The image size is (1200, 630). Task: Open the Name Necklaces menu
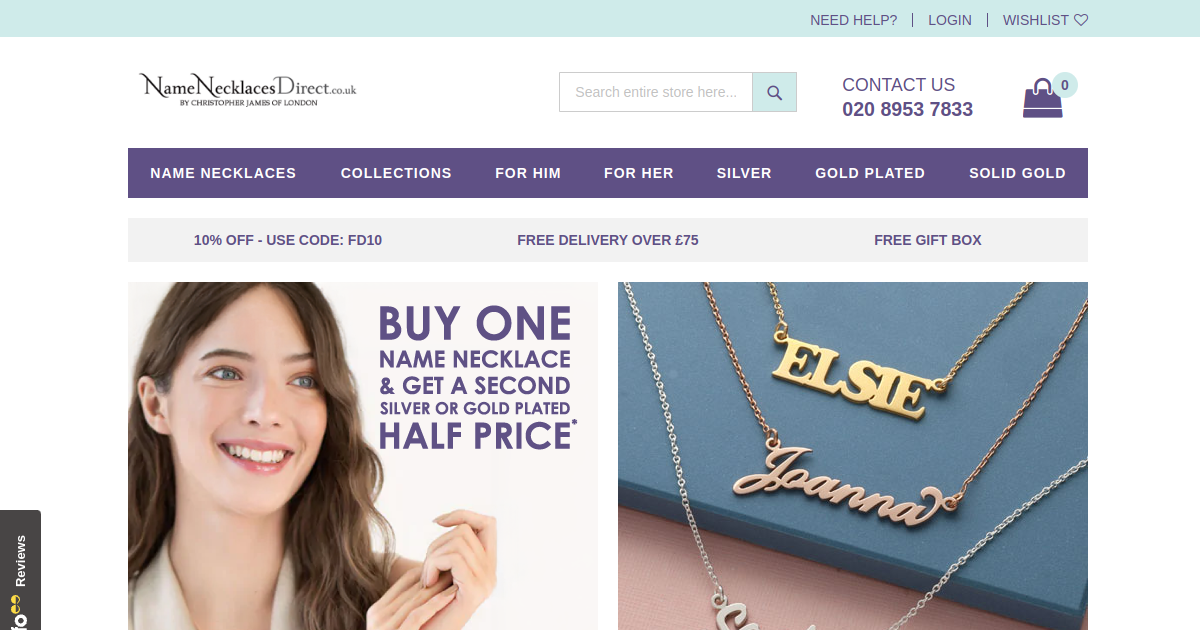pyautogui.click(x=223, y=173)
